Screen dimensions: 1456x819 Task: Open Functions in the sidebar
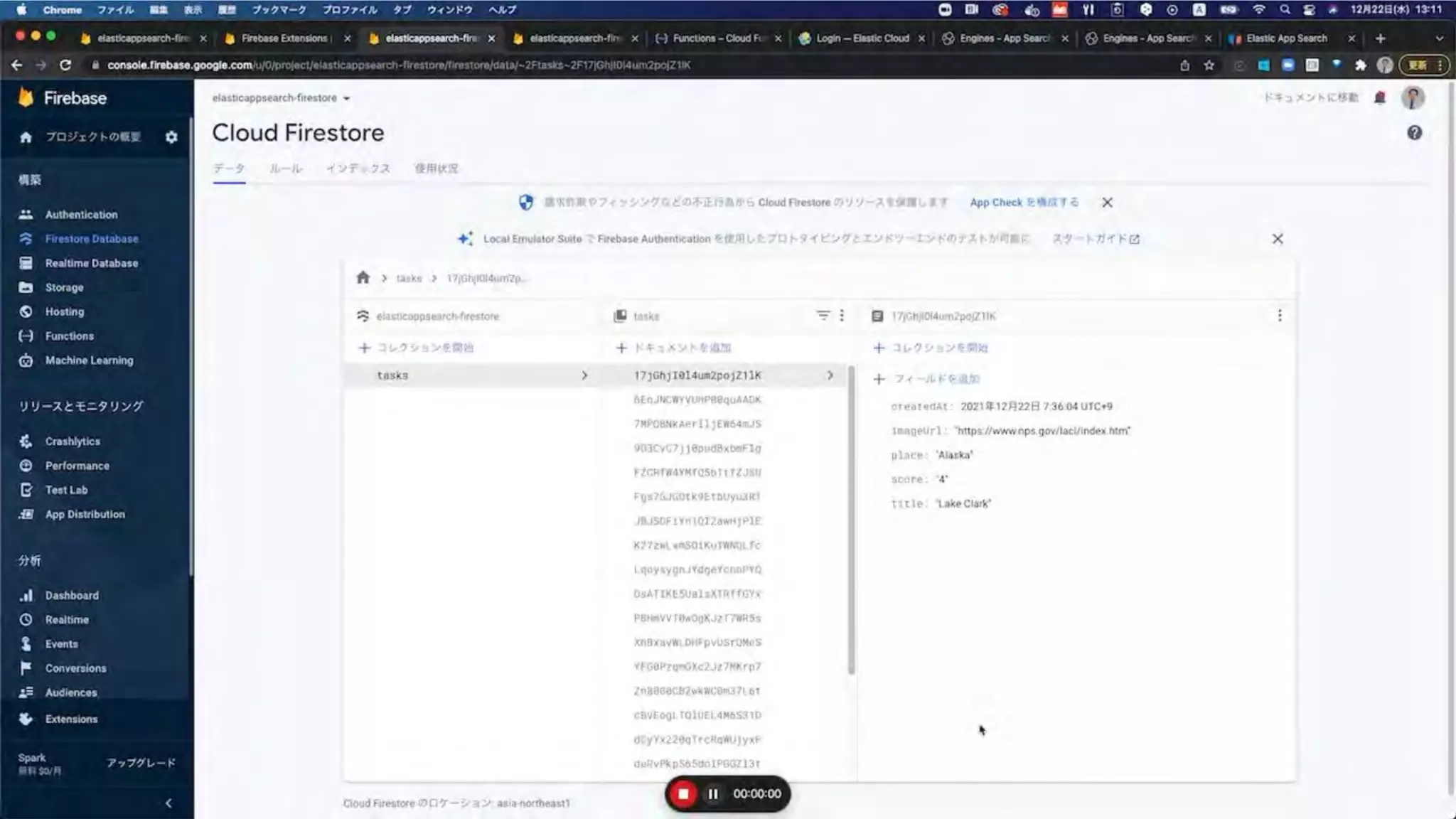(x=69, y=336)
